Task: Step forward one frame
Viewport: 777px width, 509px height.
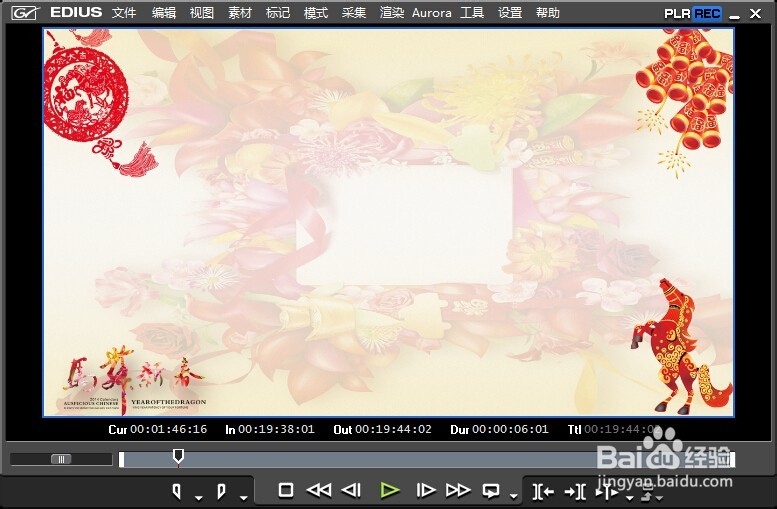Action: click(426, 491)
